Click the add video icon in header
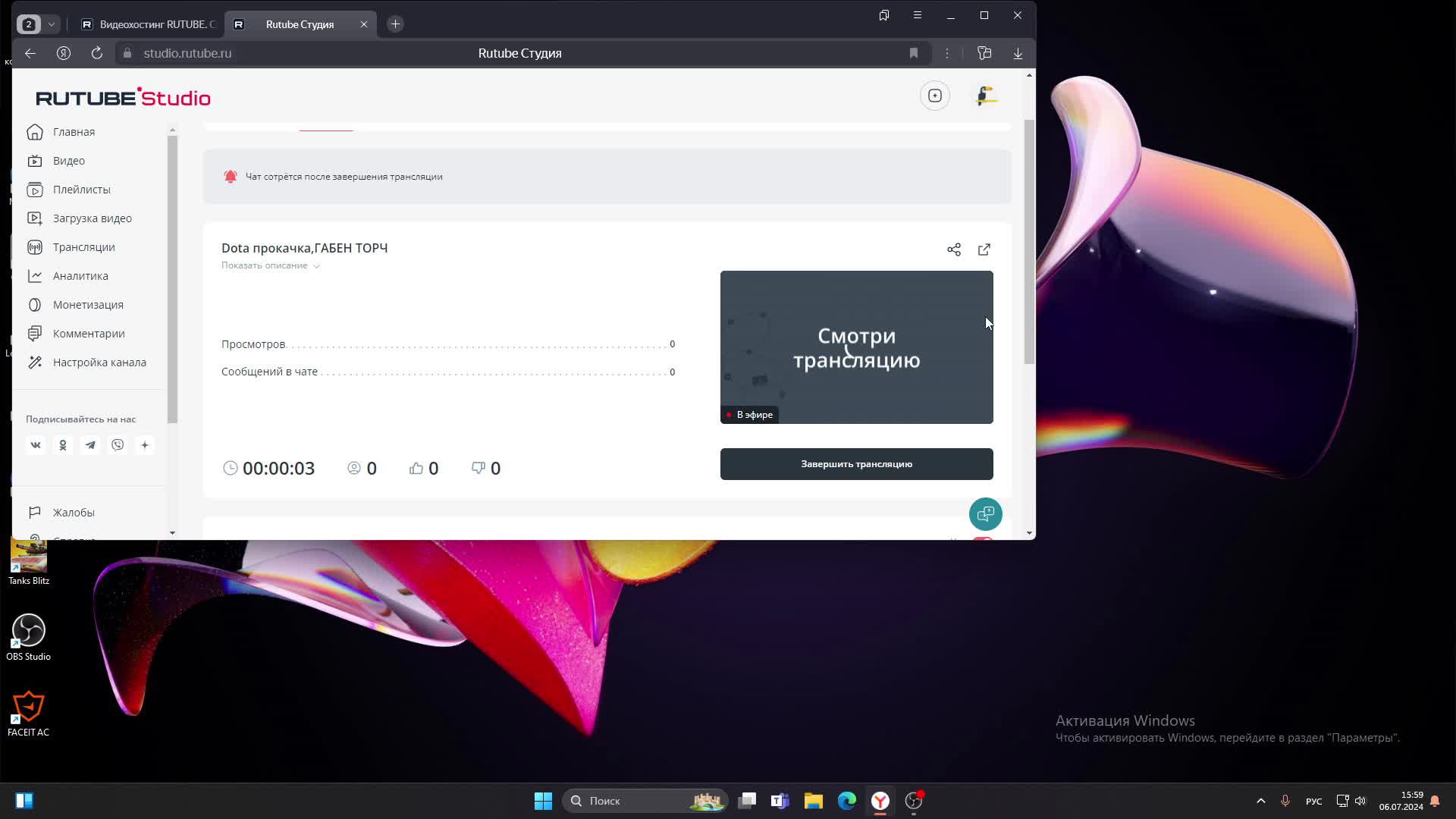Image resolution: width=1456 pixels, height=819 pixels. click(934, 96)
